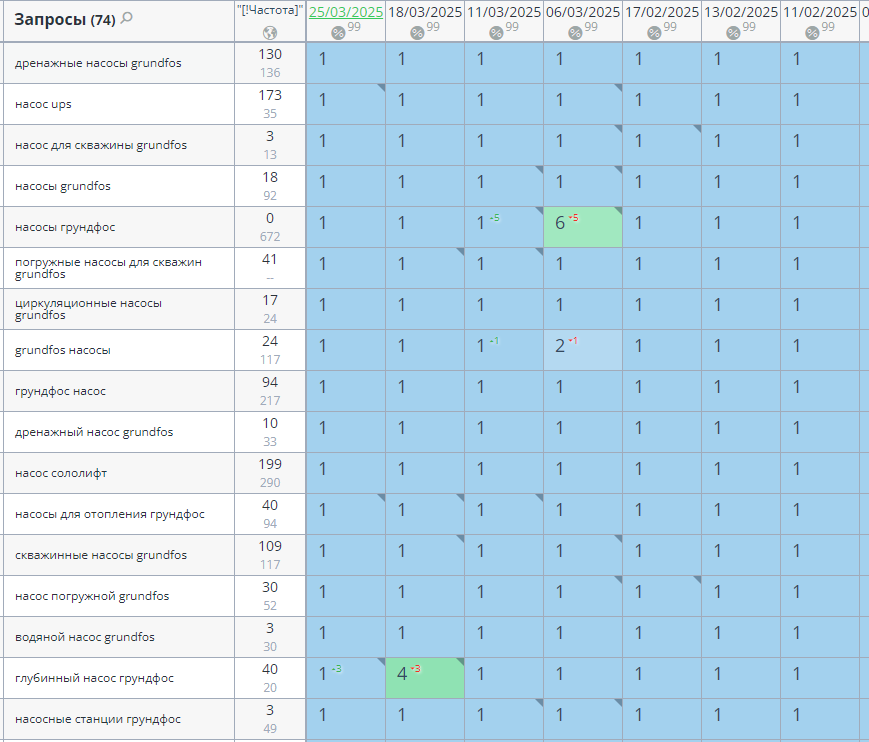The height and width of the screenshot is (742, 869).
Task: Click the percent icon under 25/03/2025
Action: [338, 33]
